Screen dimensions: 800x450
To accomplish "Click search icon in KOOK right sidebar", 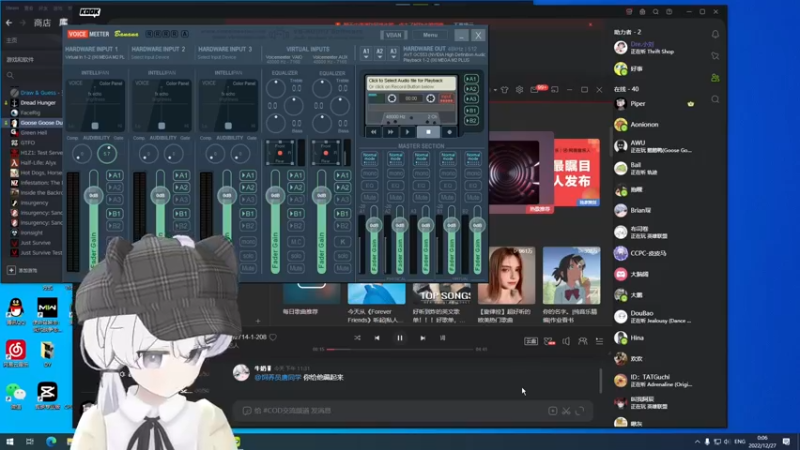I will pyautogui.click(x=715, y=99).
